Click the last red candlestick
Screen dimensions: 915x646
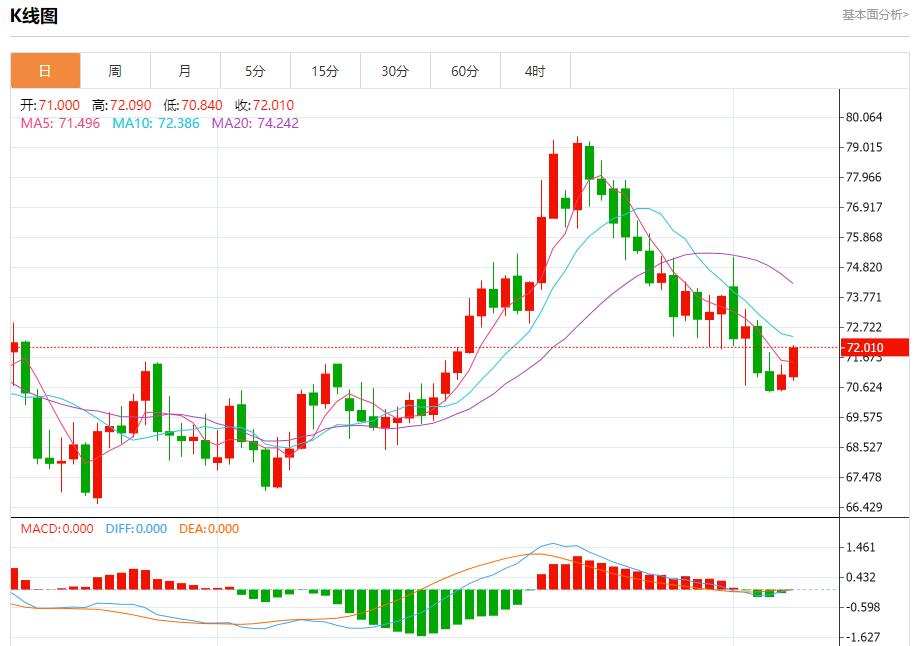point(794,362)
